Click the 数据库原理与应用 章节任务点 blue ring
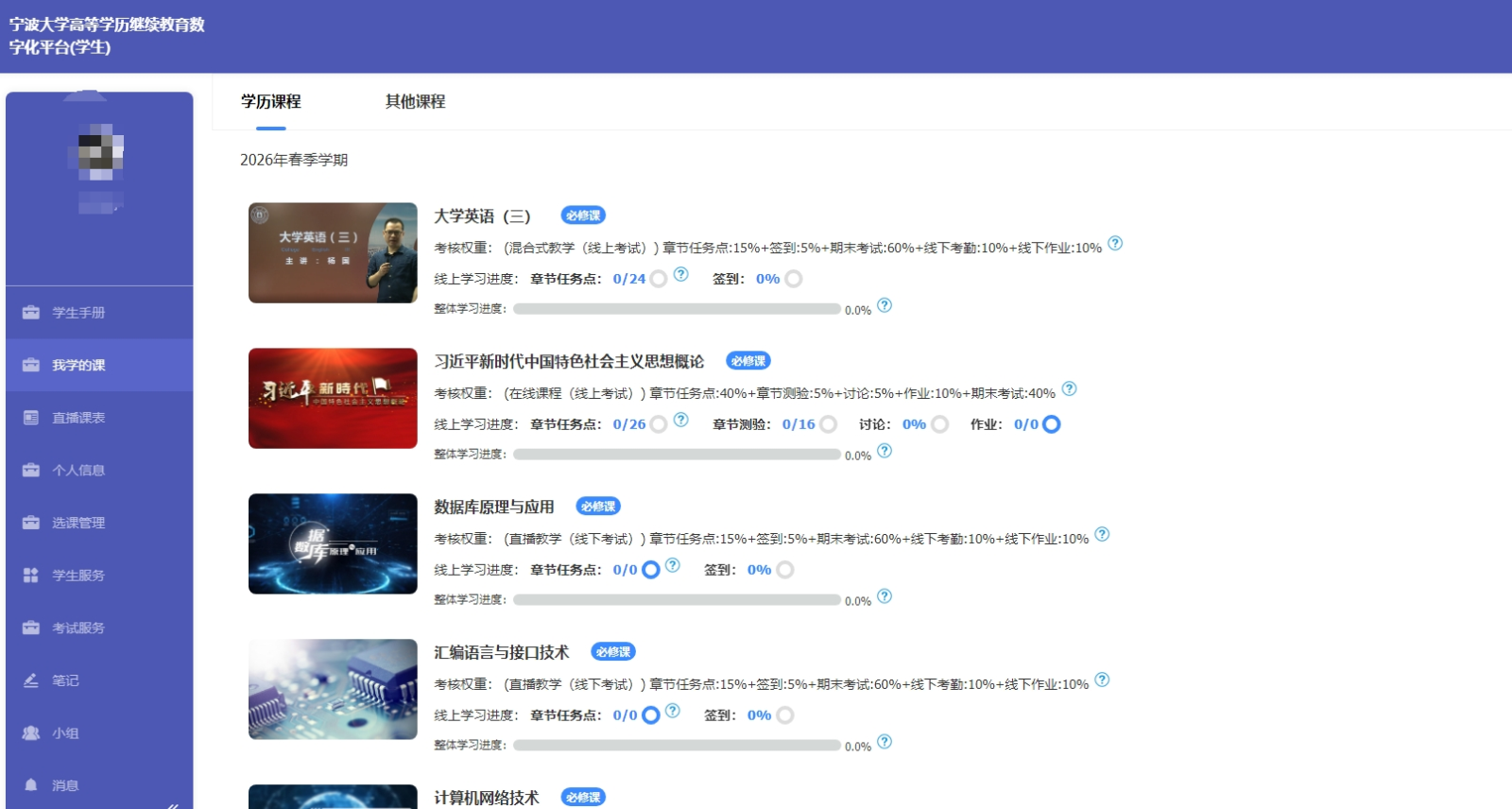Screen dimensions: 1512x809 (x=651, y=570)
